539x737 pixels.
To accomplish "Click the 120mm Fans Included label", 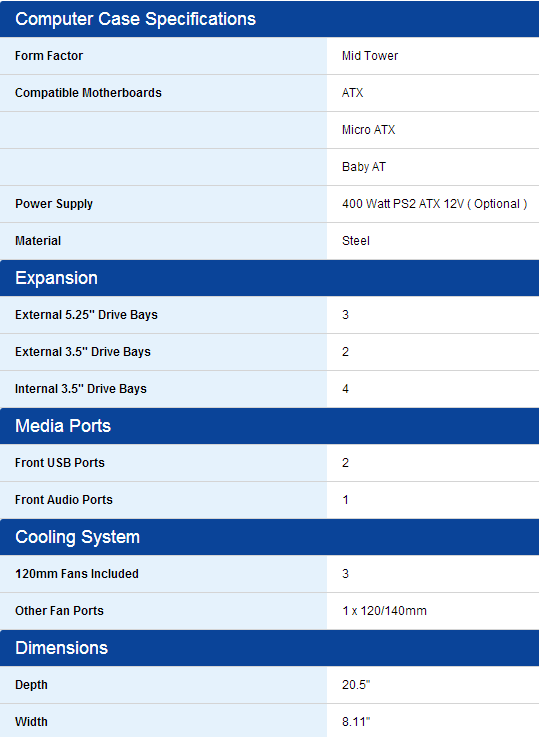I will pos(77,574).
